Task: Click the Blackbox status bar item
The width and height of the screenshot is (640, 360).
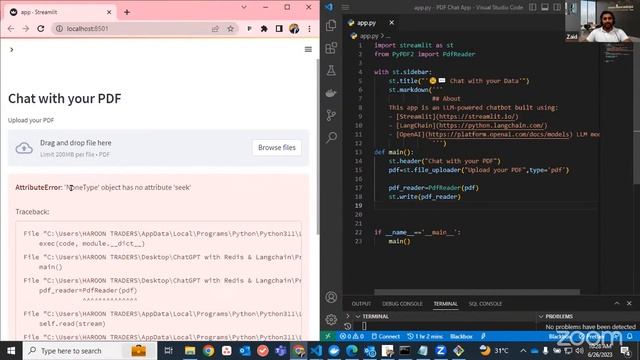Action: [x=461, y=336]
